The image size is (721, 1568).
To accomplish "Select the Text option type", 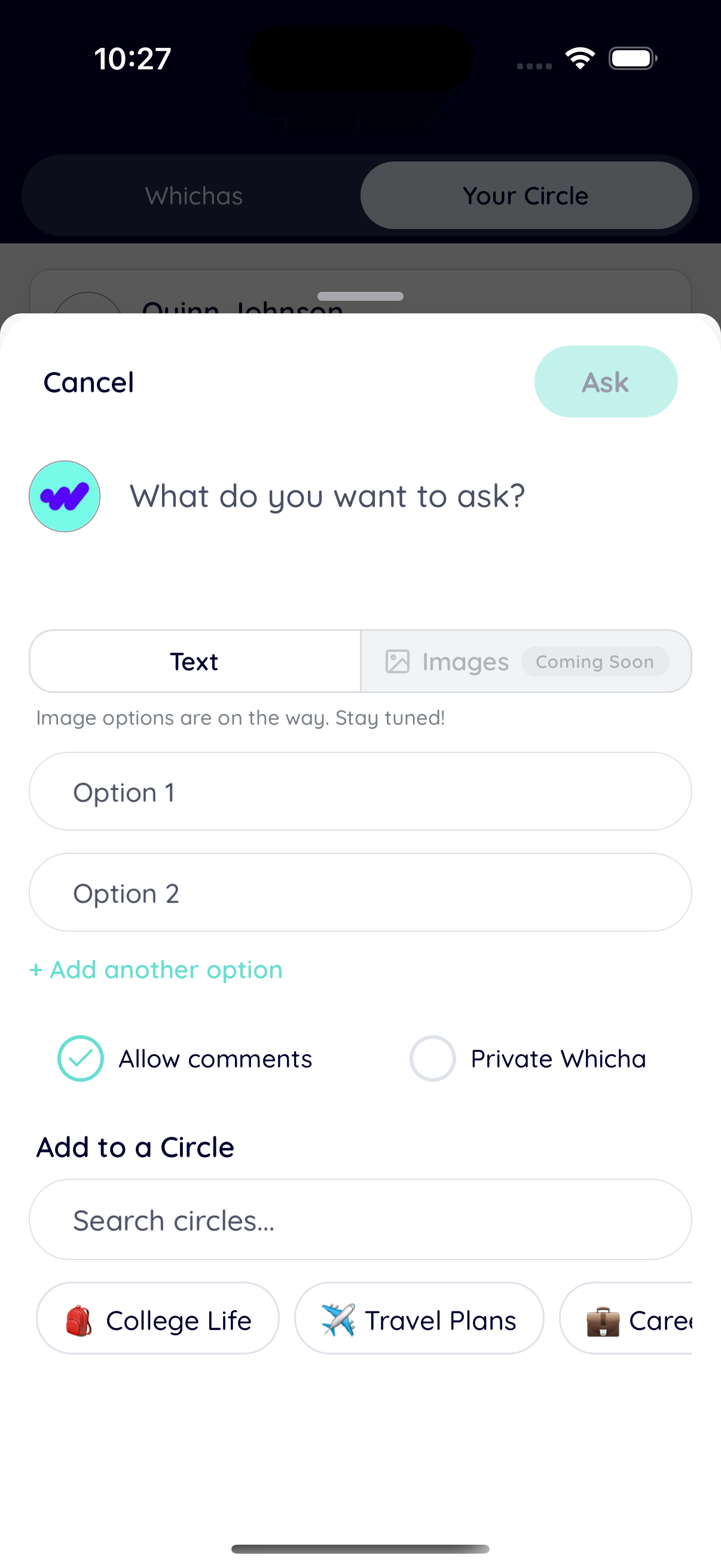I will [x=195, y=661].
